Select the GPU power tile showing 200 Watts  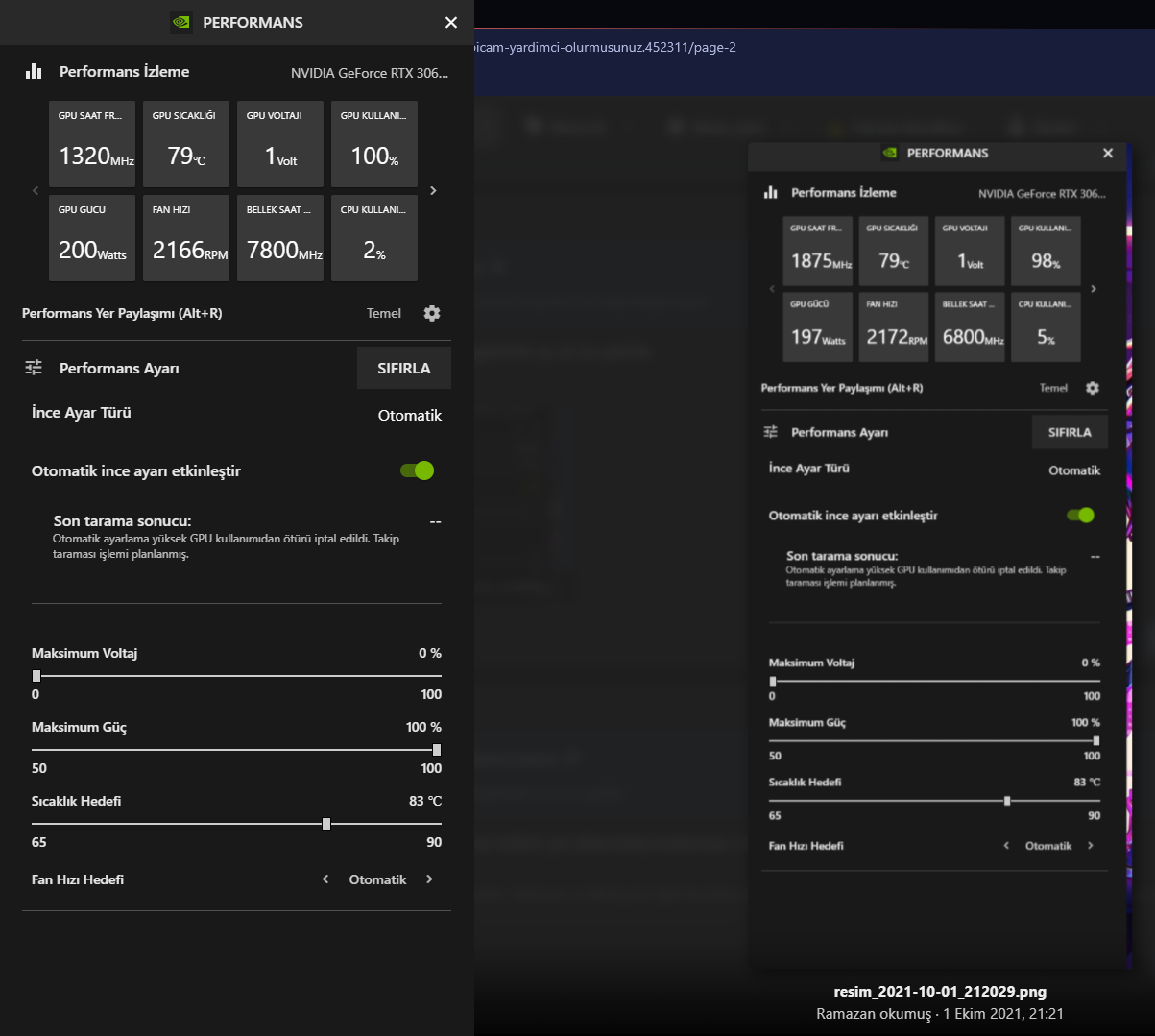(92, 238)
